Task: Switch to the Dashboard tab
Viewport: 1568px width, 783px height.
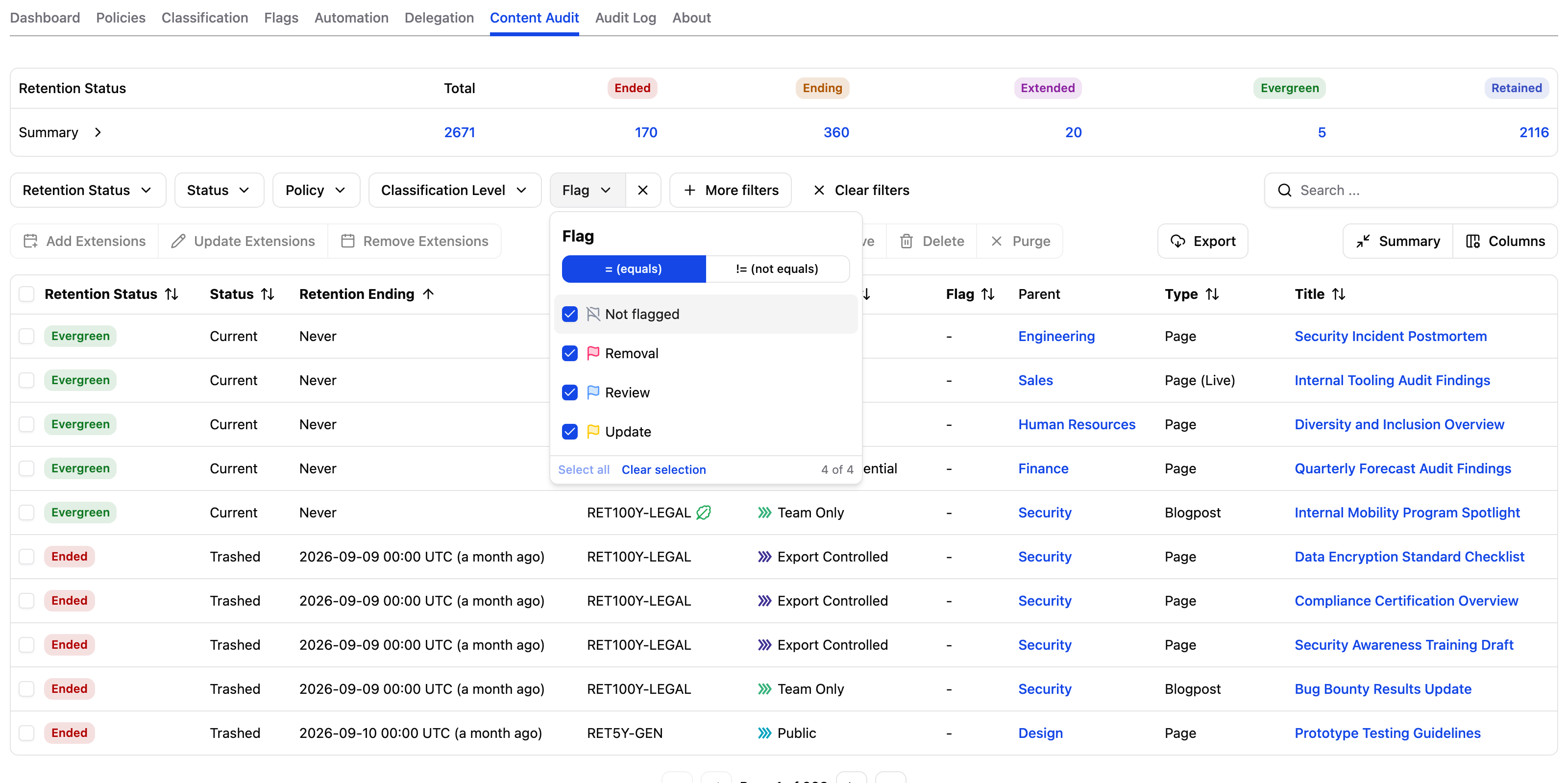Action: click(x=45, y=18)
